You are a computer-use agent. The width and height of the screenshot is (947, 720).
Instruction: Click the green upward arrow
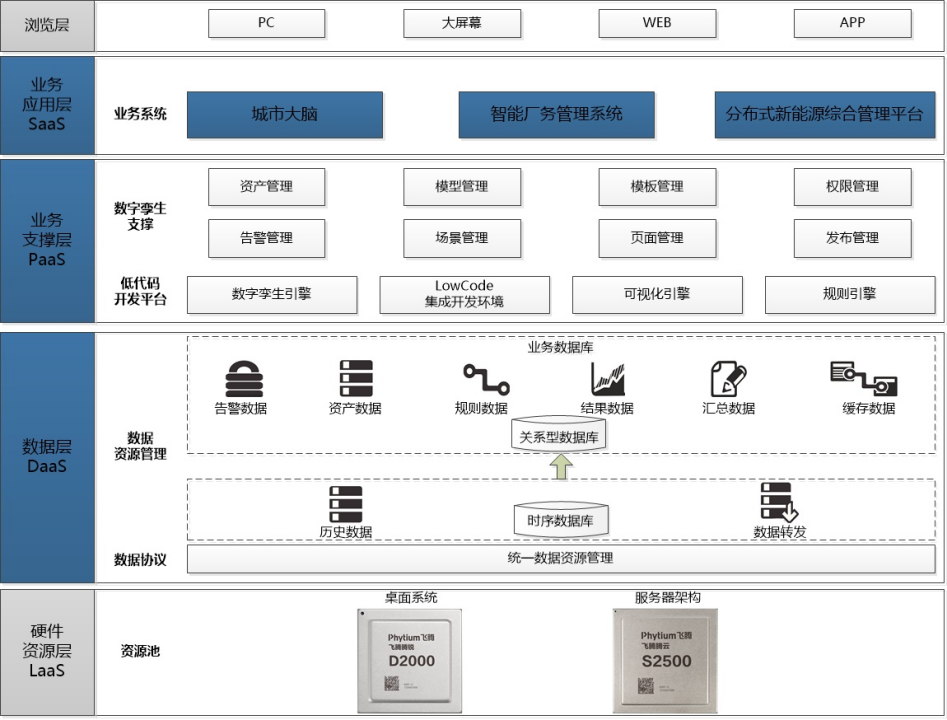pos(560,465)
